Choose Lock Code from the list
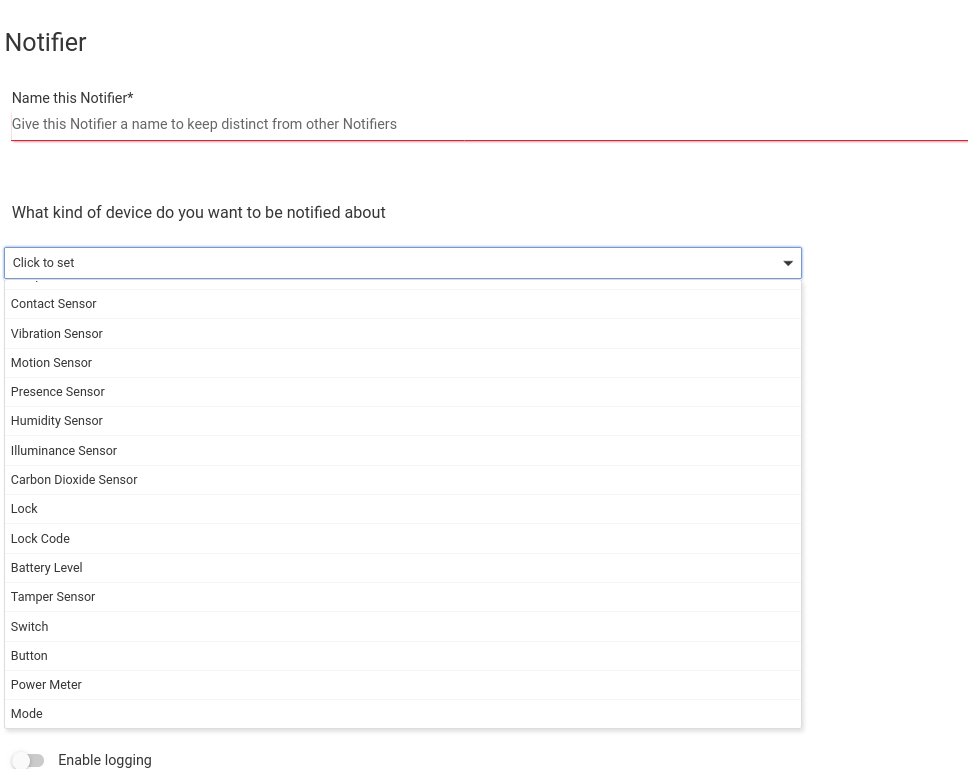The height and width of the screenshot is (769, 968). click(41, 539)
